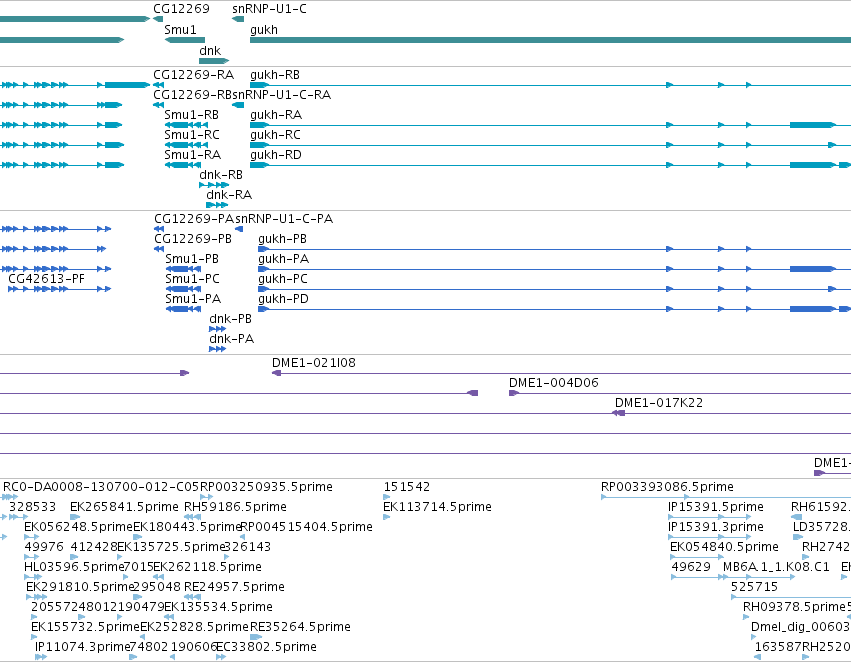This screenshot has height=662, width=851.
Task: Open the dnk-RB transcript label
Action: coord(221,175)
